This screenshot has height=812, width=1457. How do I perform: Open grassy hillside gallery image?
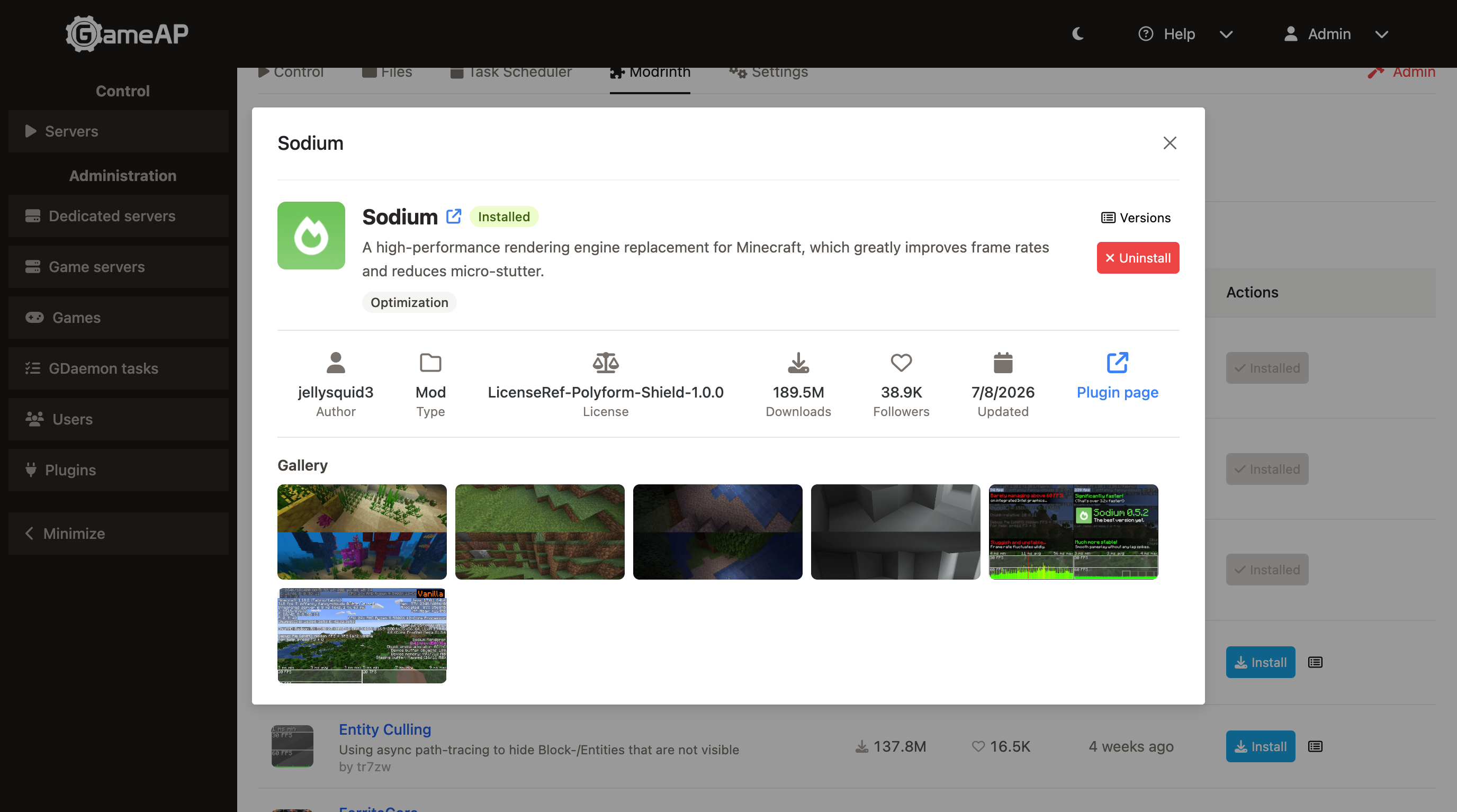pos(540,532)
